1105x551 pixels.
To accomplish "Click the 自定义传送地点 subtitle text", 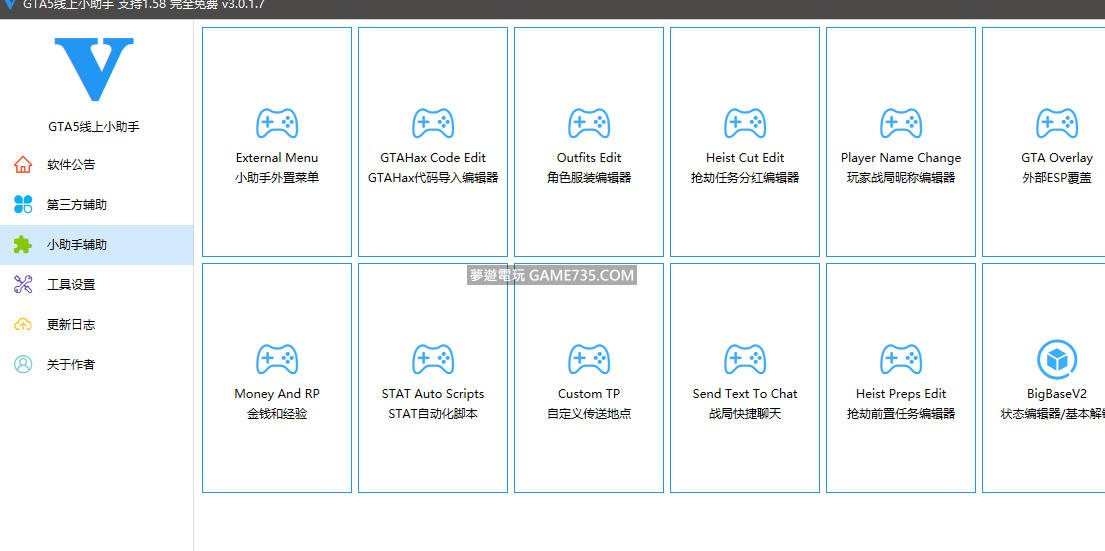I will (588, 414).
